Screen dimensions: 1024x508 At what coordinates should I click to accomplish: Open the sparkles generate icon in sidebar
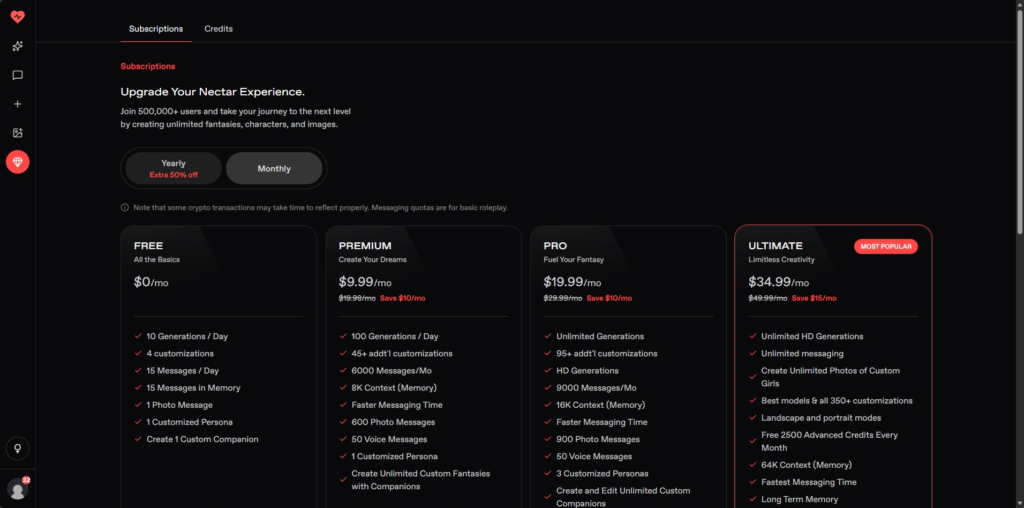(x=18, y=46)
